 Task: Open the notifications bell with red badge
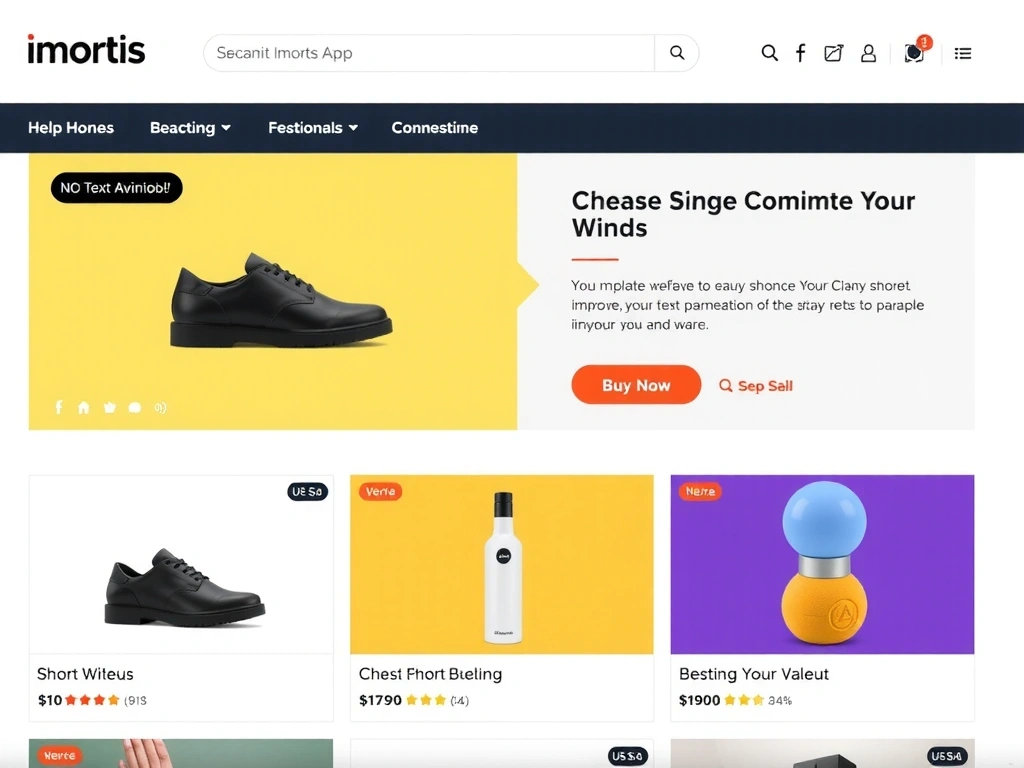[x=911, y=53]
